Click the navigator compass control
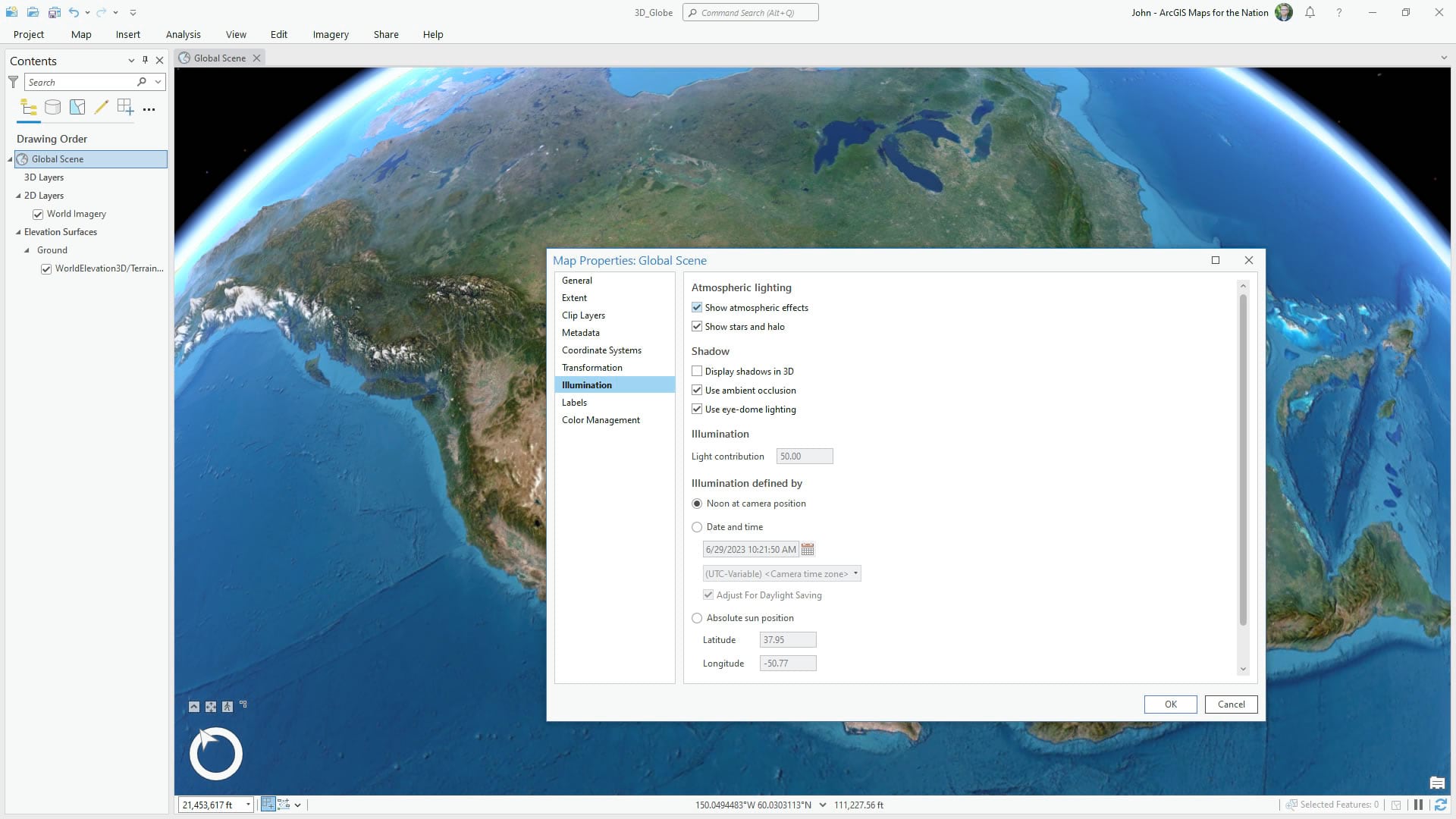The image size is (1456, 819). [216, 754]
